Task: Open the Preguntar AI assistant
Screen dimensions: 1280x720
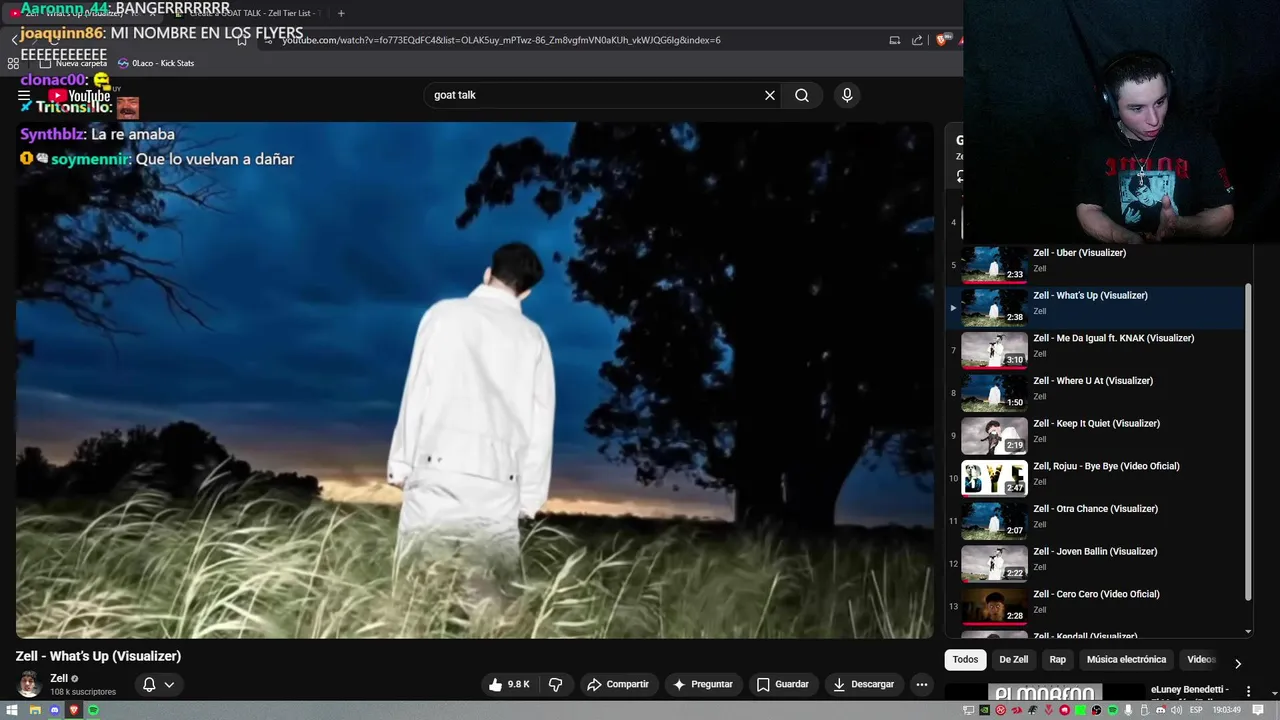Action: (704, 684)
